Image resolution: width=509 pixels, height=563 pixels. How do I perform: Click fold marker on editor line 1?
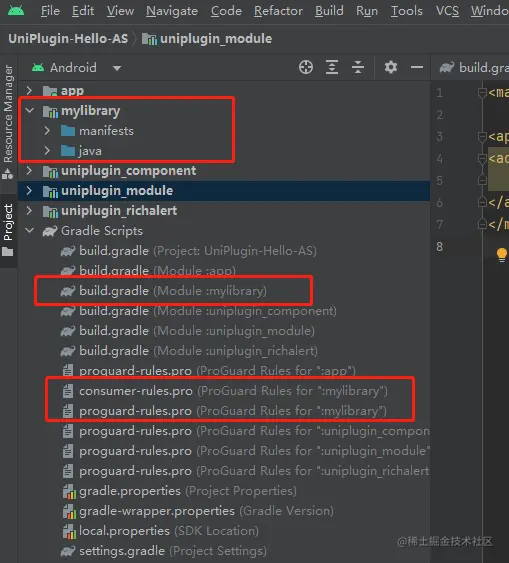(x=482, y=93)
